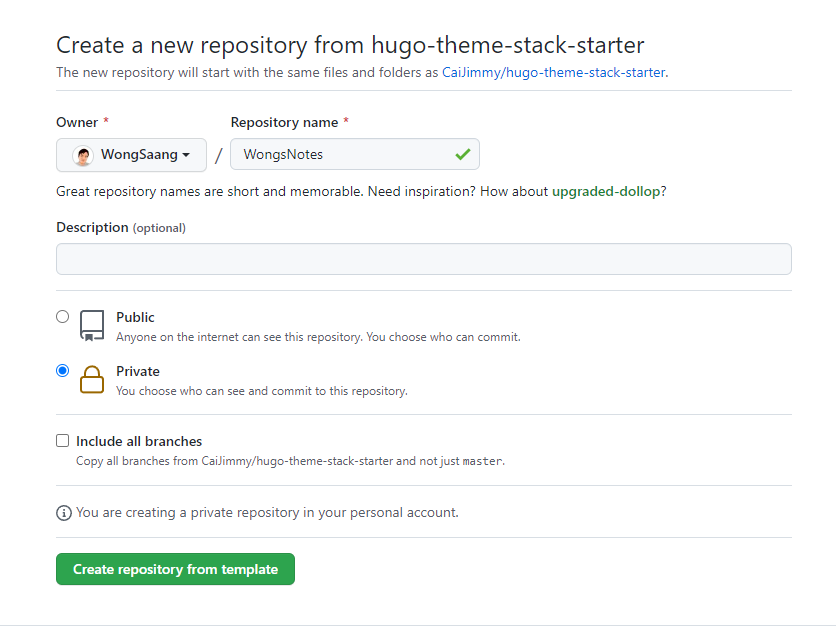Click the Public repository book icon
836x643 pixels.
coord(92,325)
